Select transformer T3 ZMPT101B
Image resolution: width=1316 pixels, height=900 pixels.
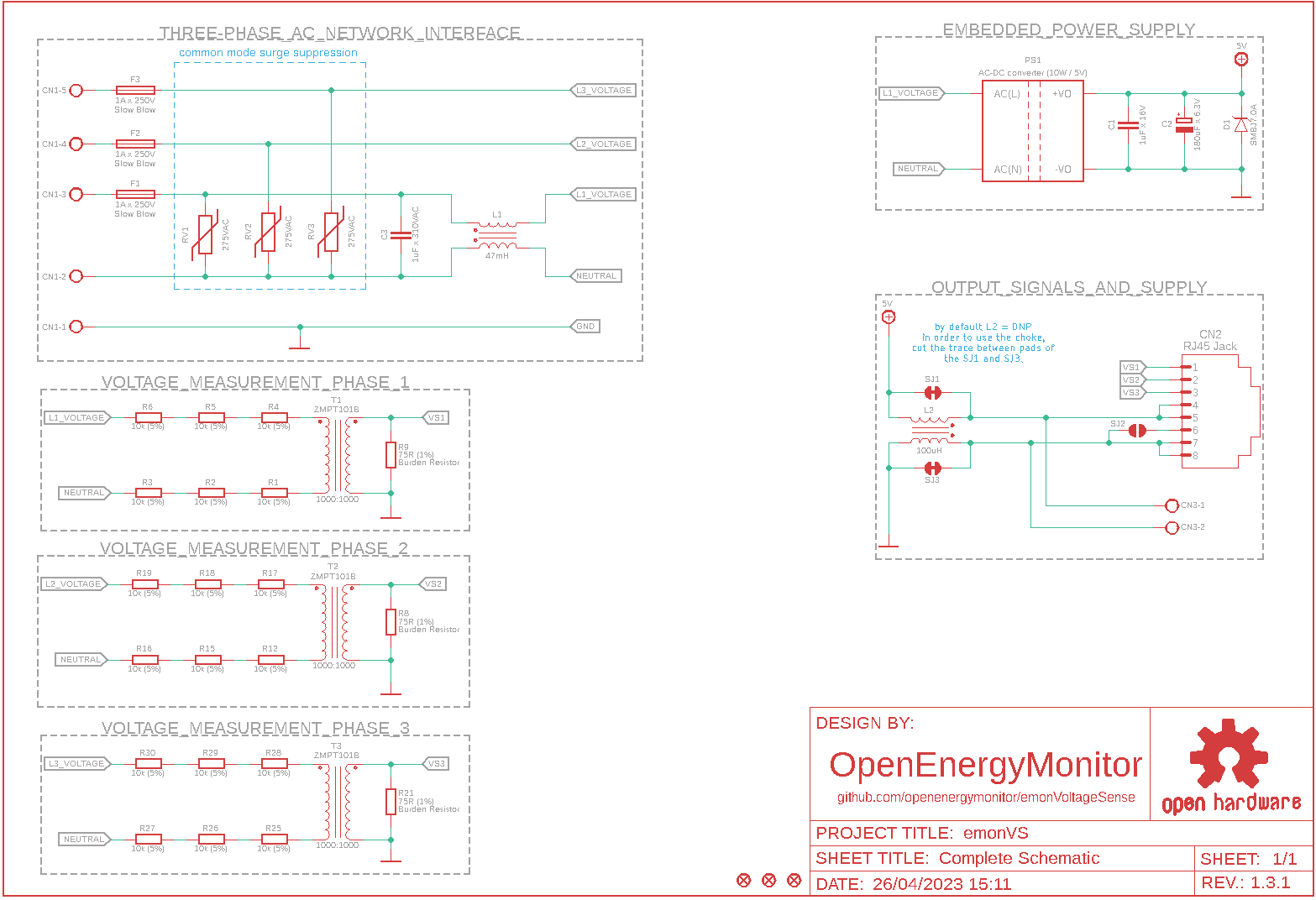point(337,802)
